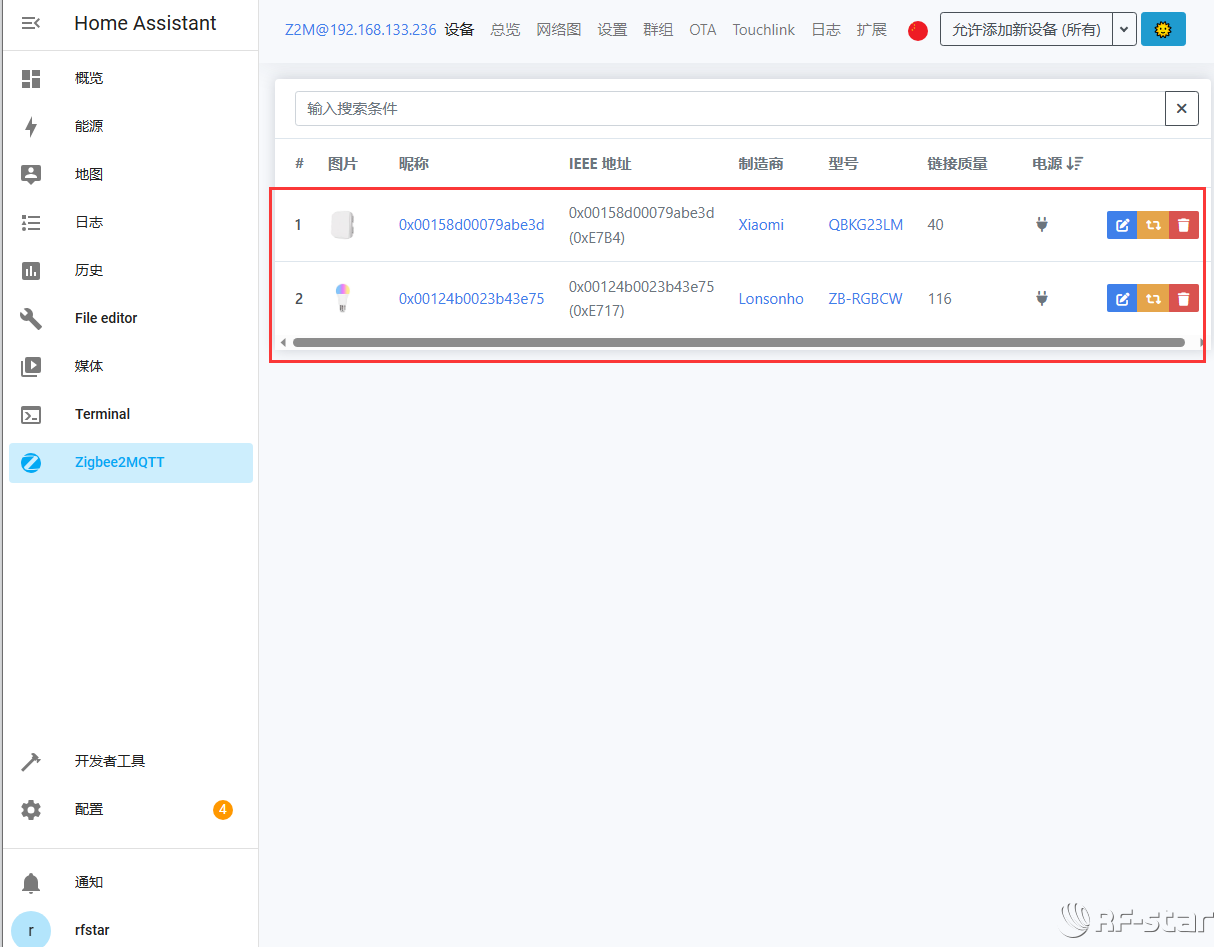Click the 地图 map sidebar icon
Viewport: 1214px width, 947px height.
coord(30,174)
